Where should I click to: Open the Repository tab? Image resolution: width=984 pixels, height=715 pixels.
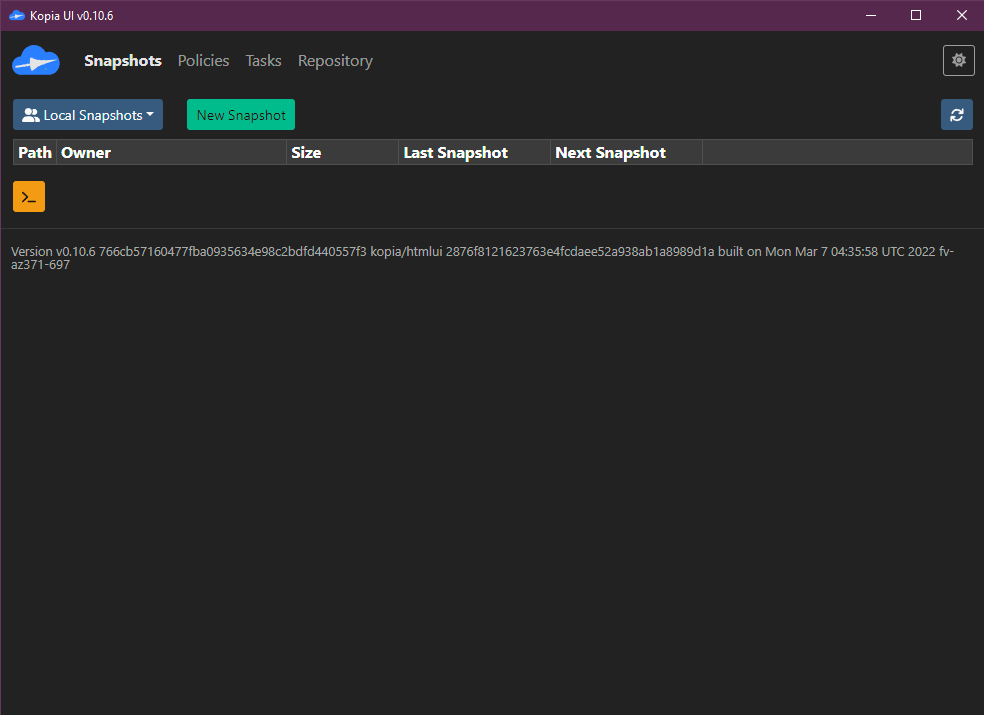coord(335,61)
